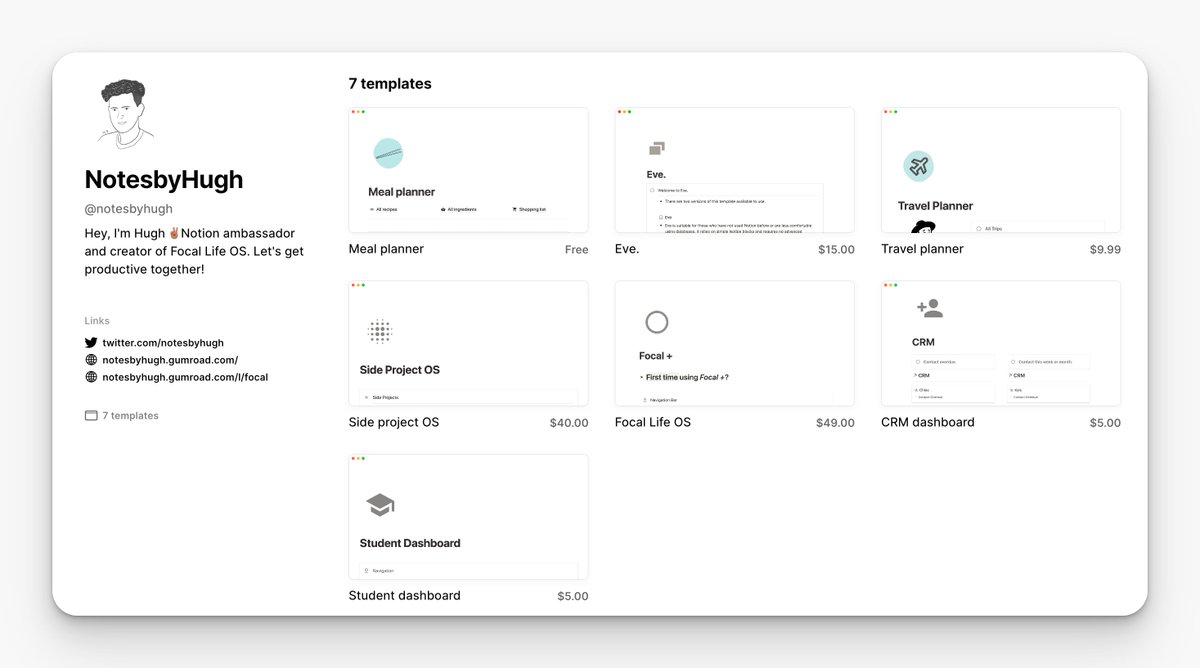Click 'All ingredients' in Meal planner preview

pyautogui.click(x=460, y=210)
